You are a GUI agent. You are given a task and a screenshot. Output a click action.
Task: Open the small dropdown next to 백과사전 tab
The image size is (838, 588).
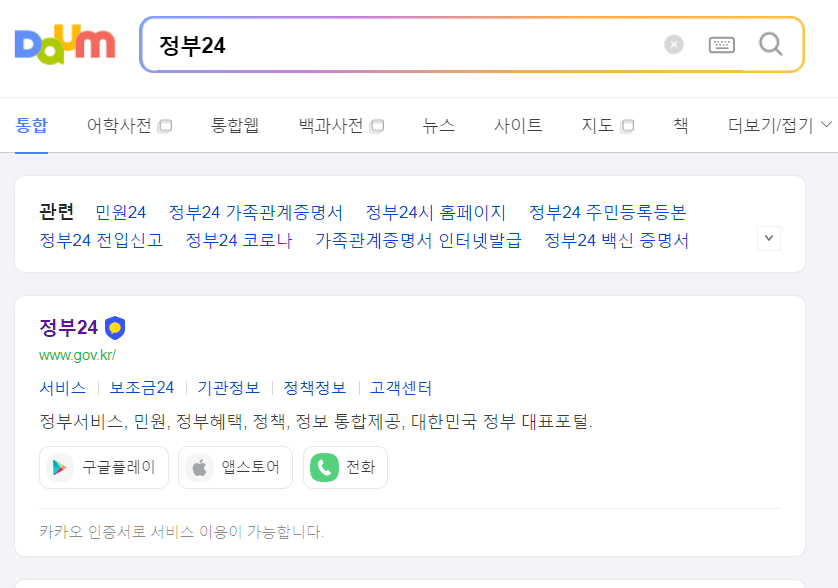click(377, 124)
